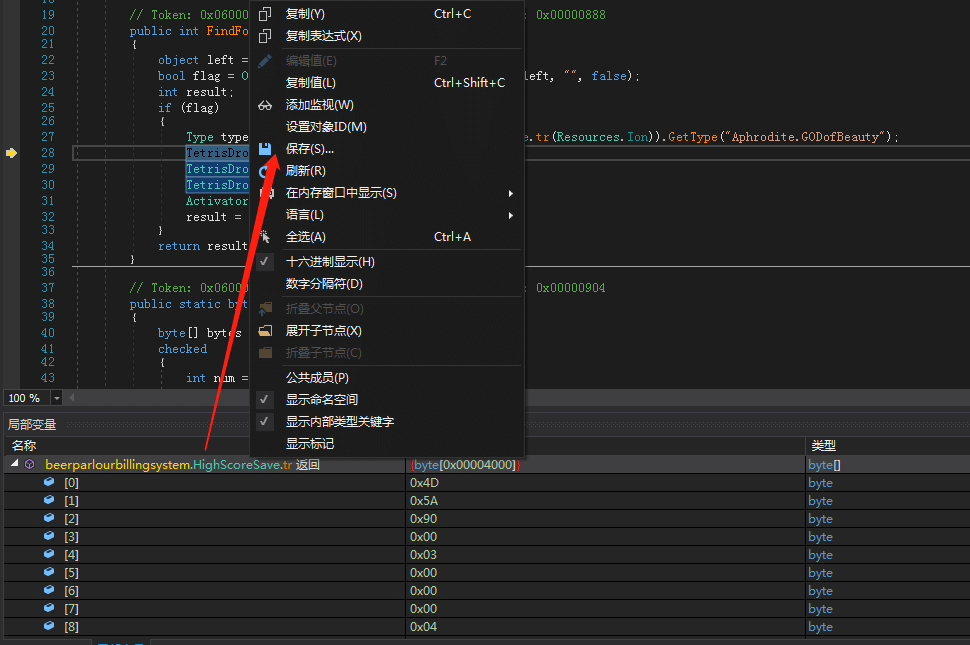Click "return result" on line 34
Screen dimensions: 970x645
coord(202,246)
